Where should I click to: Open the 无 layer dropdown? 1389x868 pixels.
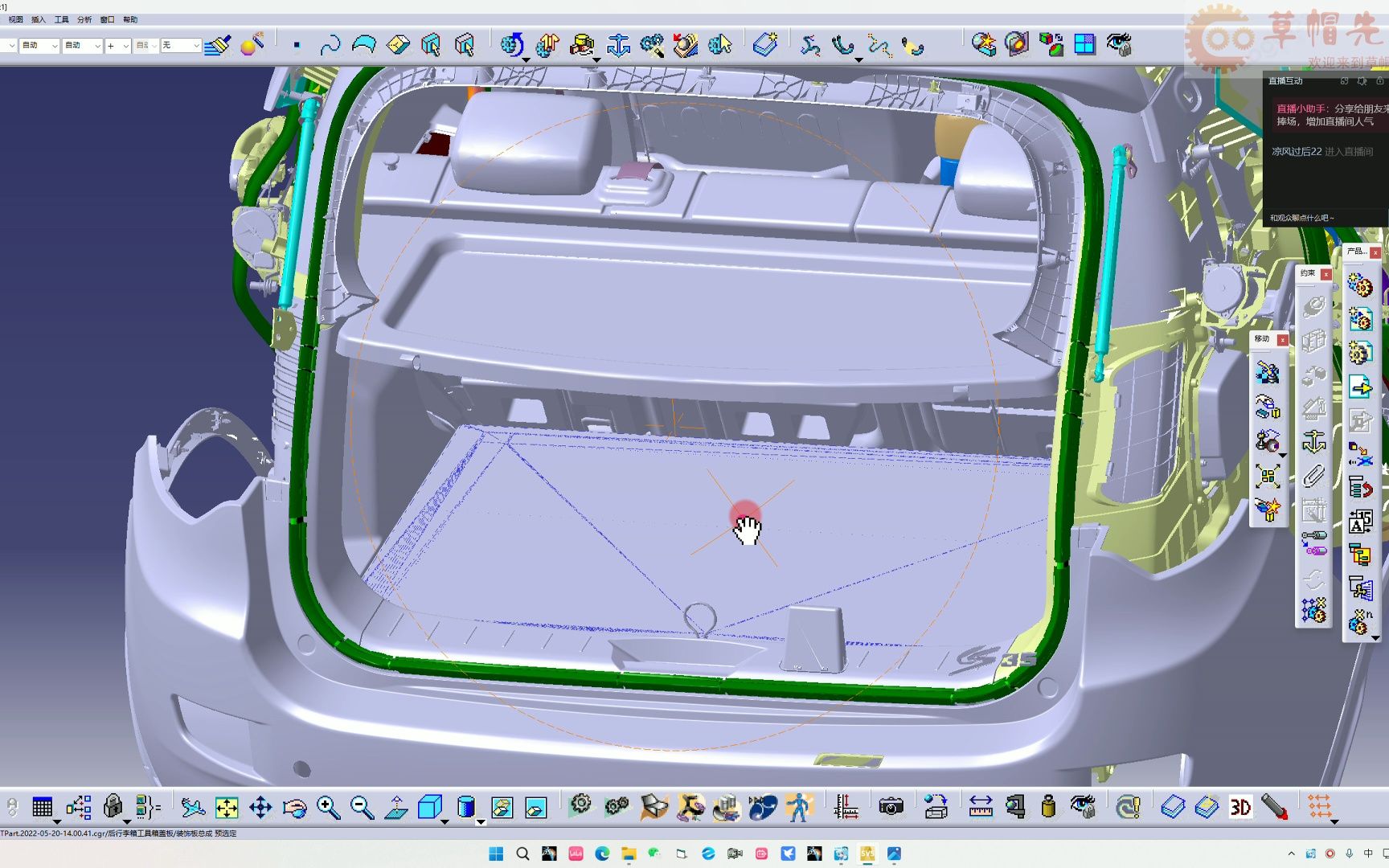click(180, 46)
